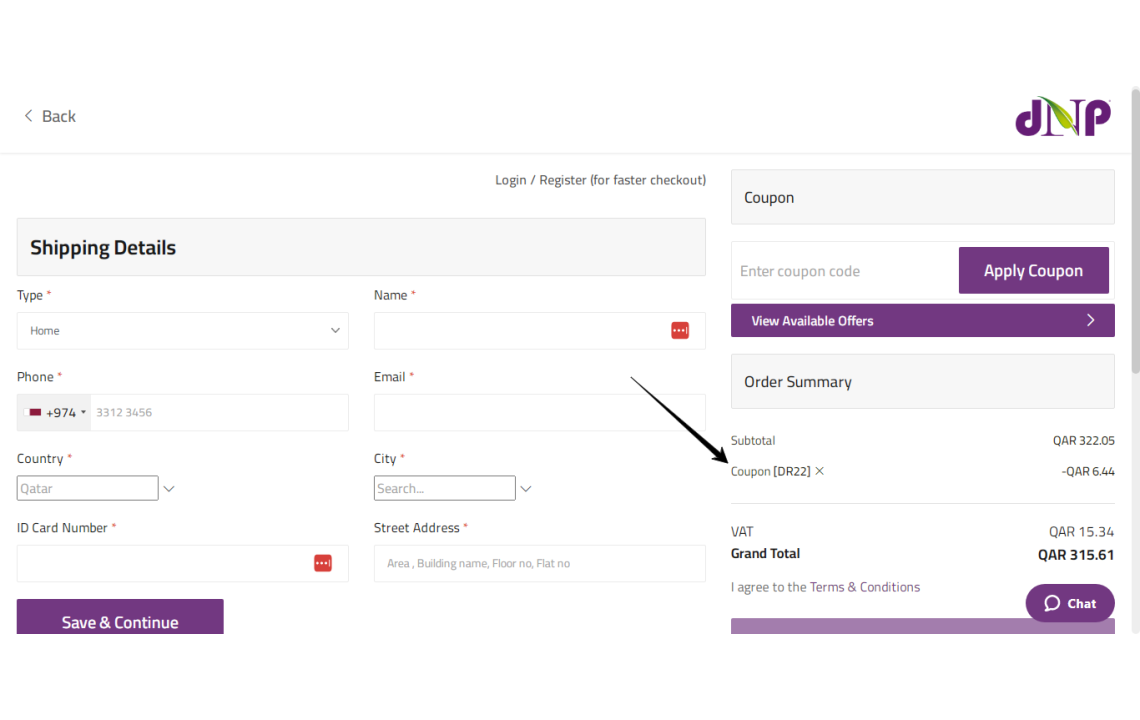Click the Apply Coupon button
1140x720 pixels.
1033,271
